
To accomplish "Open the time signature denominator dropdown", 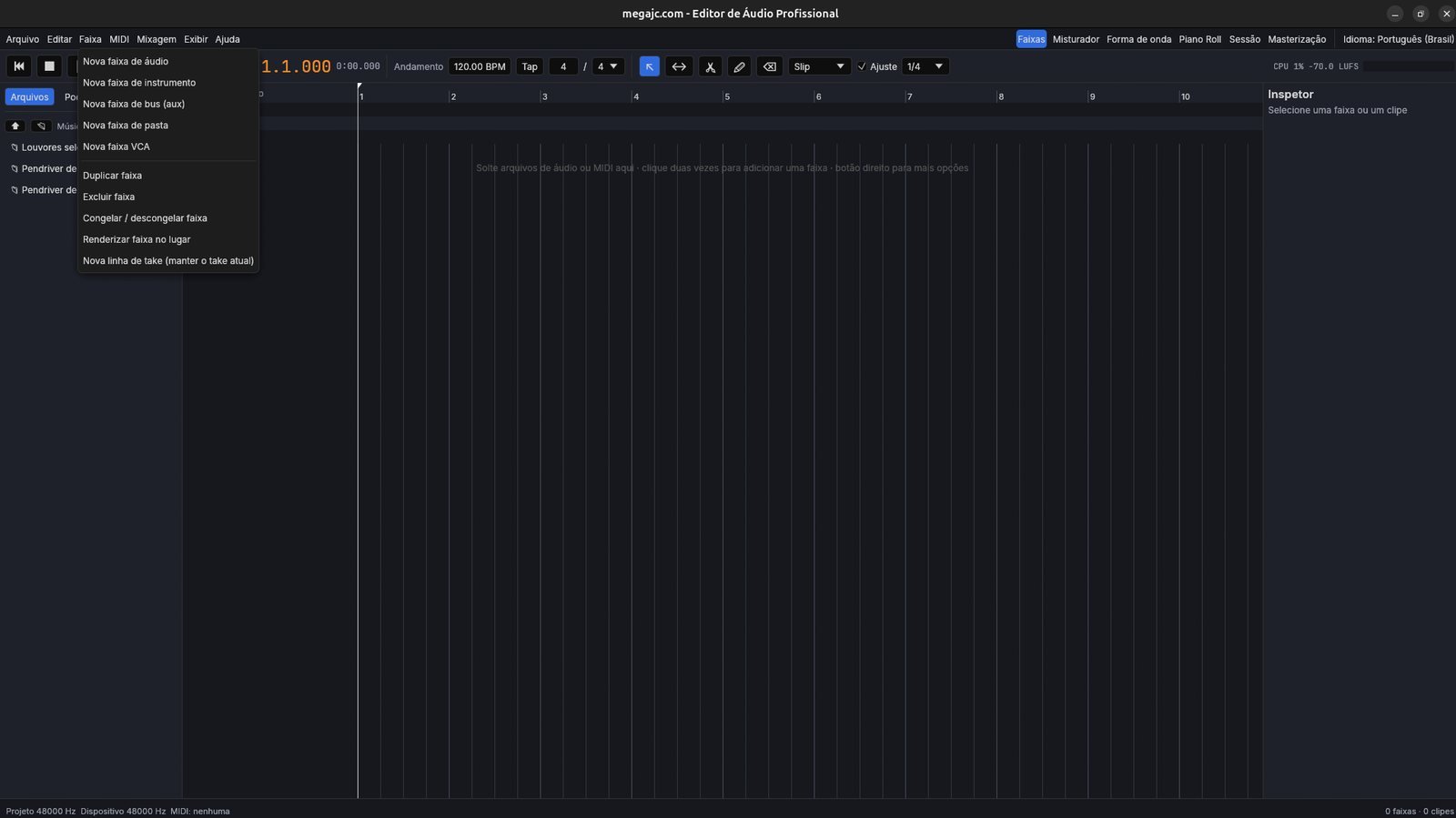I will point(608,66).
